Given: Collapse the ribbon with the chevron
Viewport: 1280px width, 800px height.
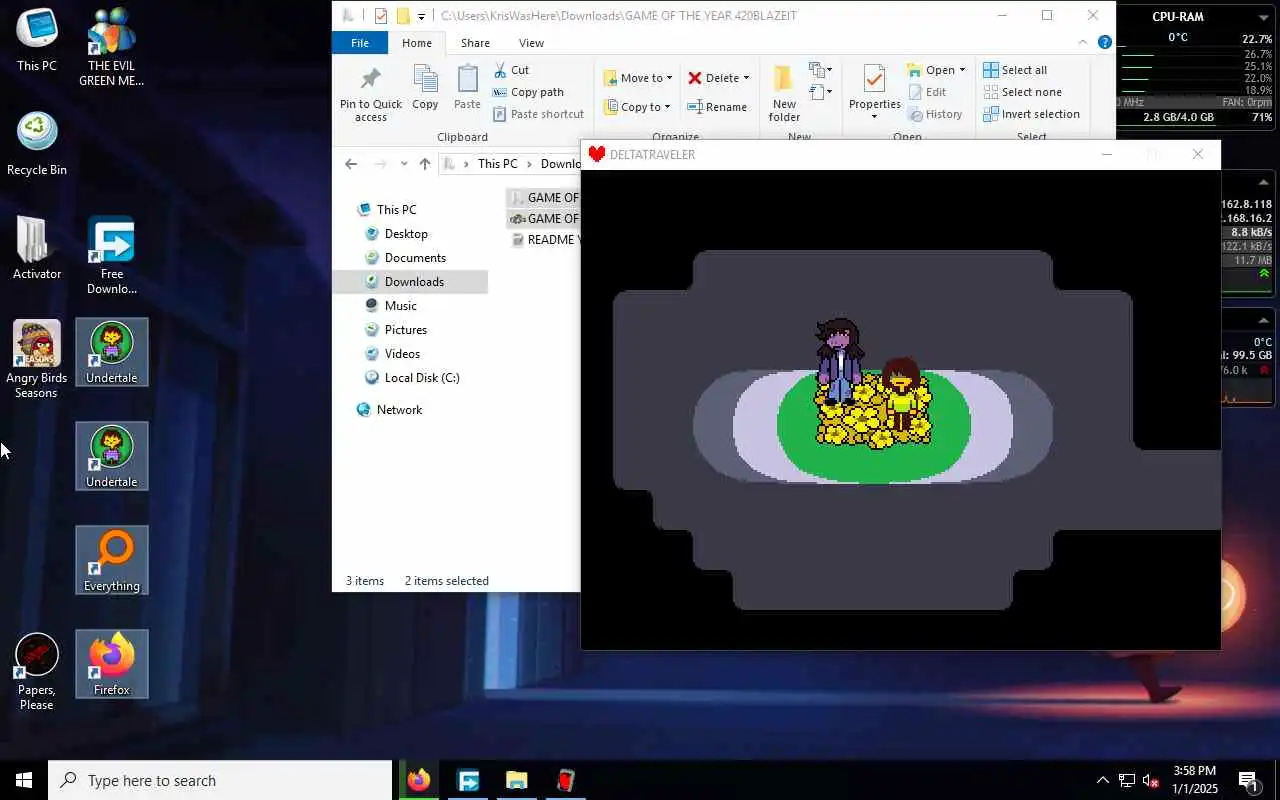Looking at the screenshot, I should 1082,42.
